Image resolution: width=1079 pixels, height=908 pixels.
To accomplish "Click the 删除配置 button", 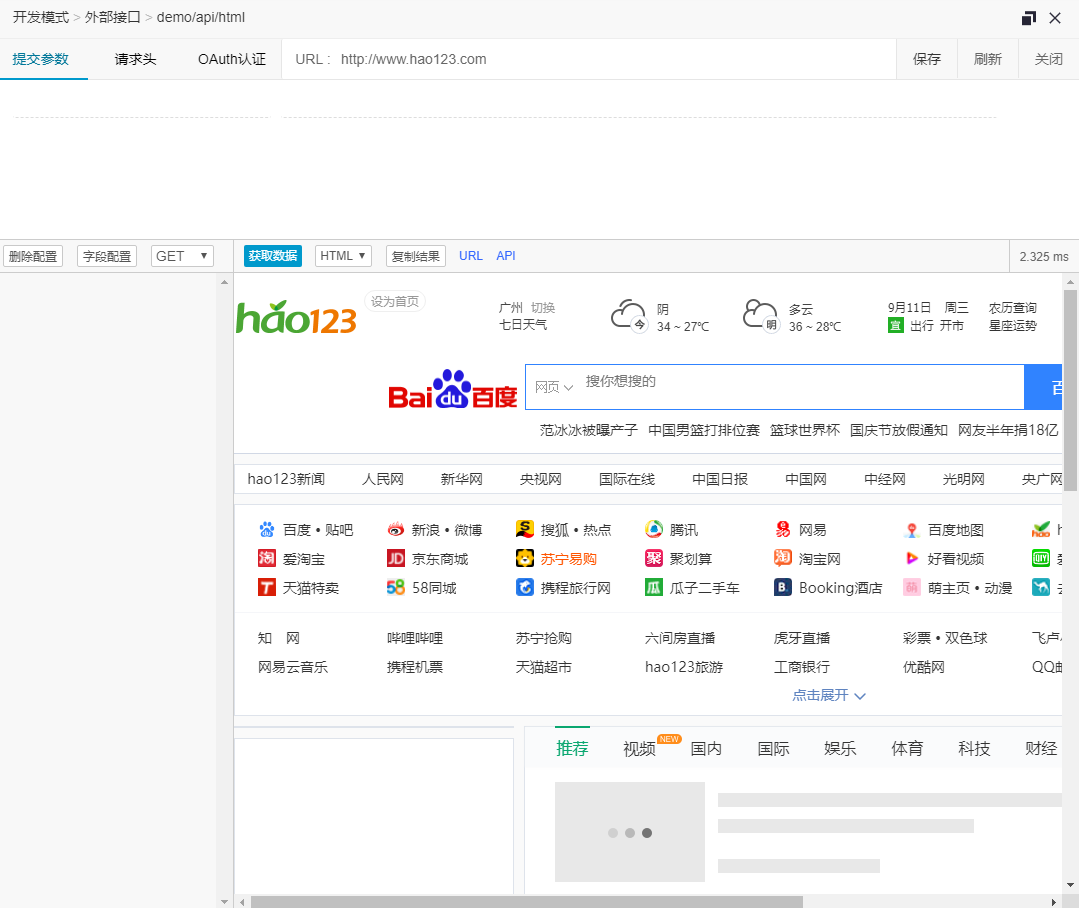I will (x=33, y=256).
